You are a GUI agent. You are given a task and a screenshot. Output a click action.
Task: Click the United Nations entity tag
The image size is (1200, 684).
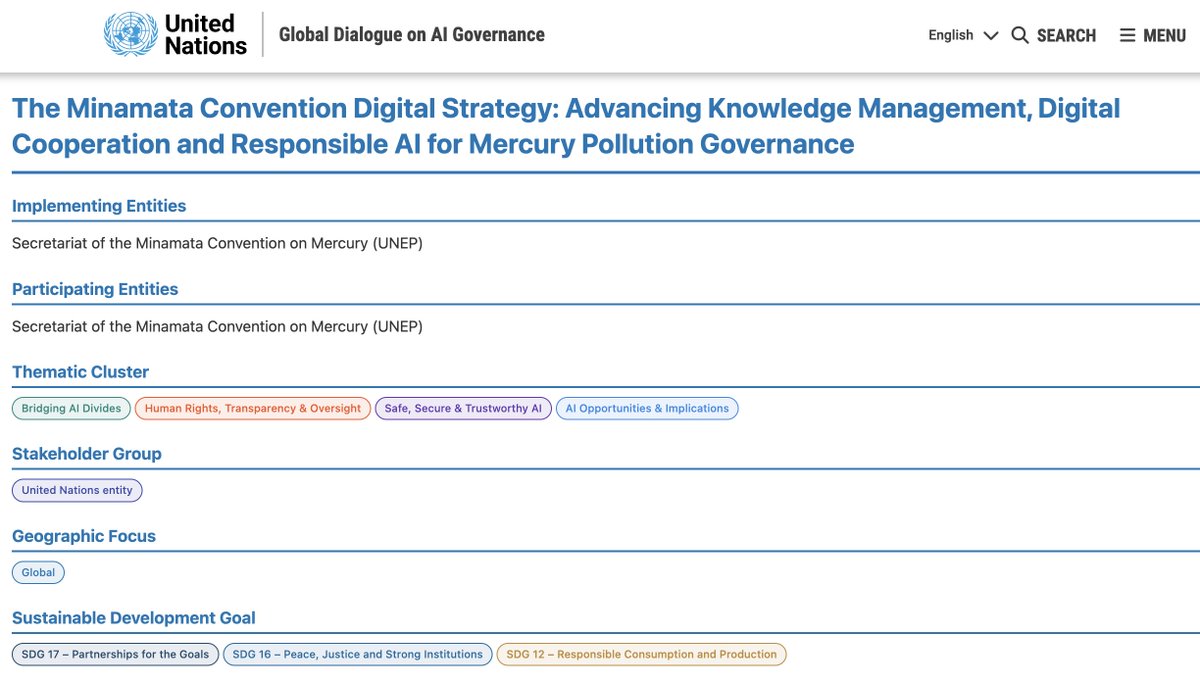pyautogui.click(x=77, y=490)
